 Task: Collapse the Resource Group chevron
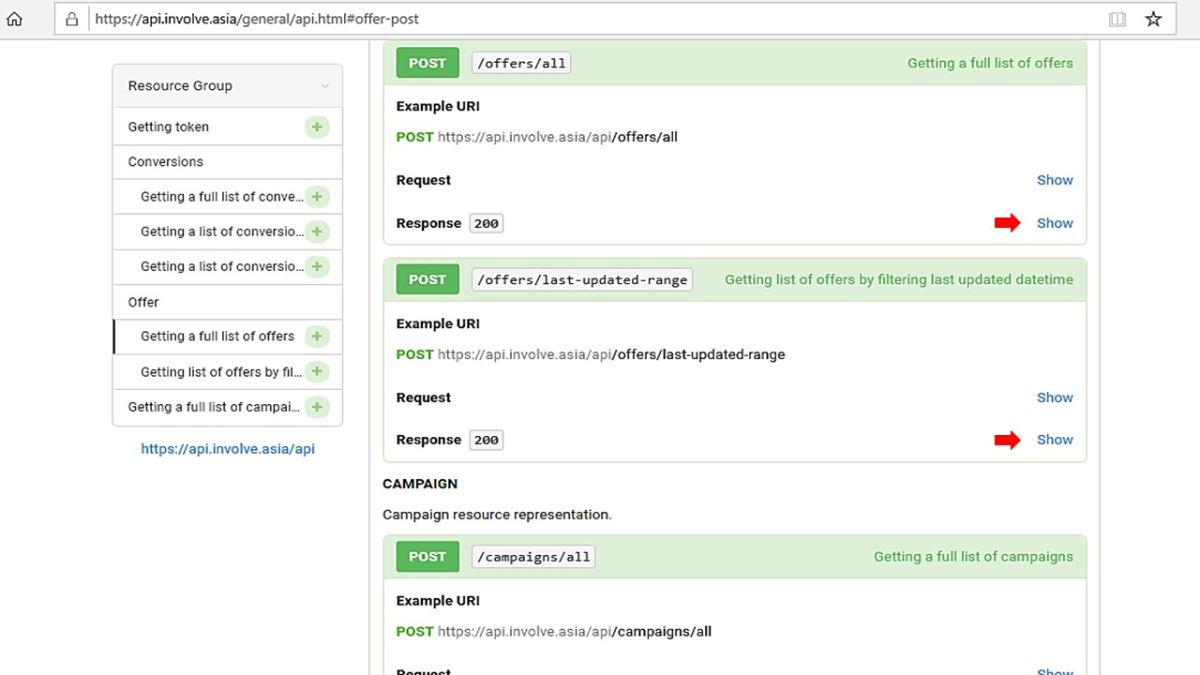click(x=325, y=87)
